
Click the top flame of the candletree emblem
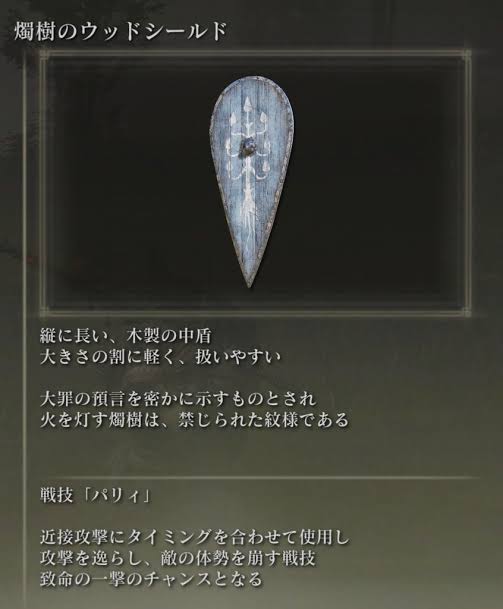tap(247, 104)
